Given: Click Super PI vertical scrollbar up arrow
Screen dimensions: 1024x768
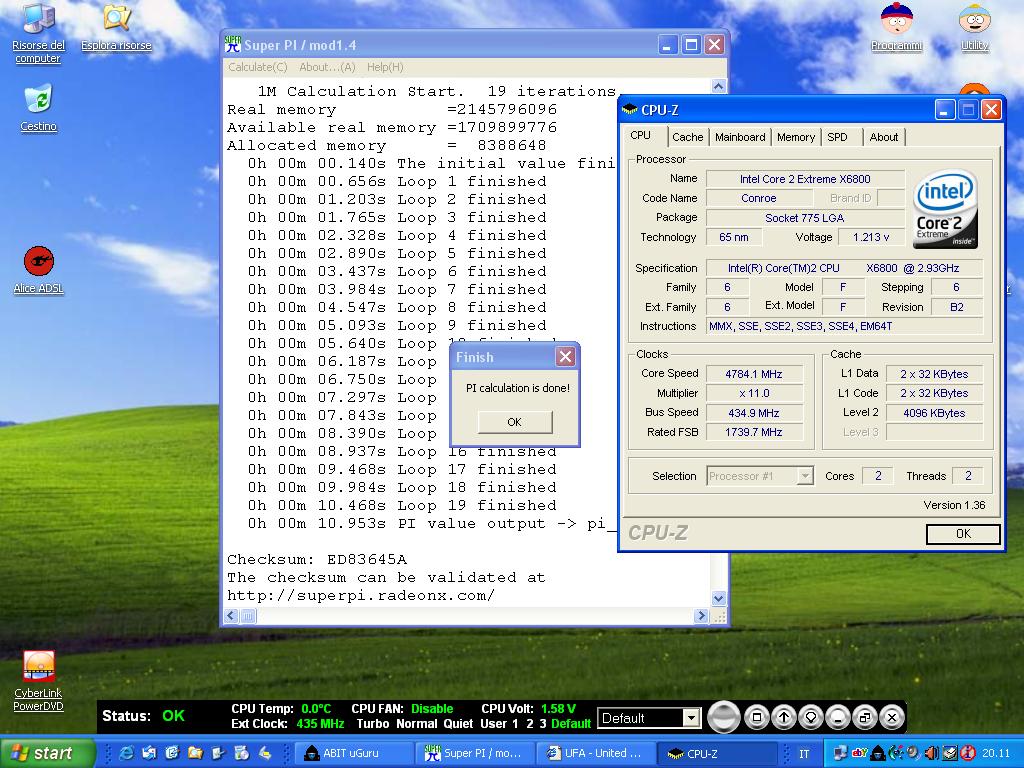Looking at the screenshot, I should 718,86.
